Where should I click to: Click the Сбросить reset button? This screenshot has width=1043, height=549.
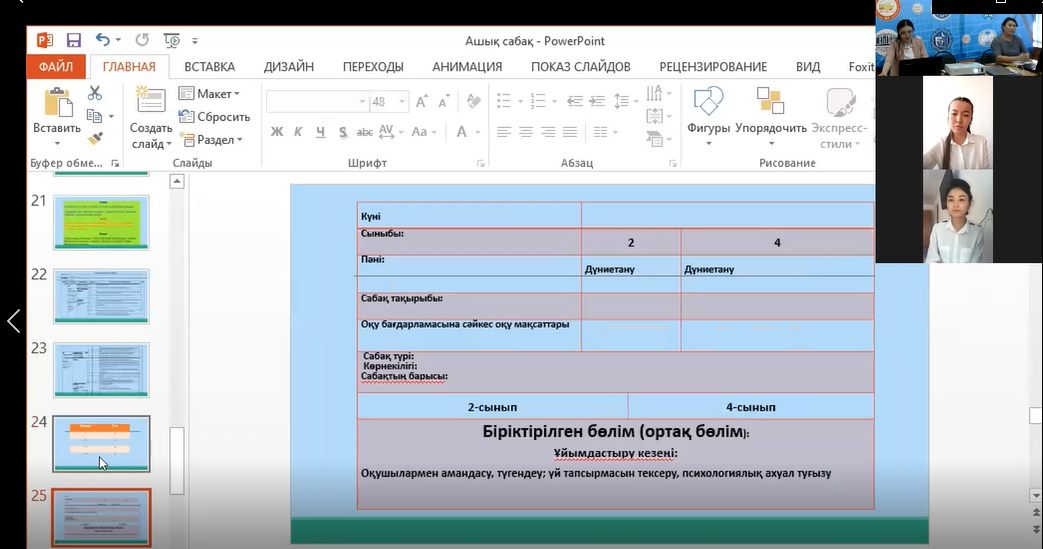coord(215,117)
